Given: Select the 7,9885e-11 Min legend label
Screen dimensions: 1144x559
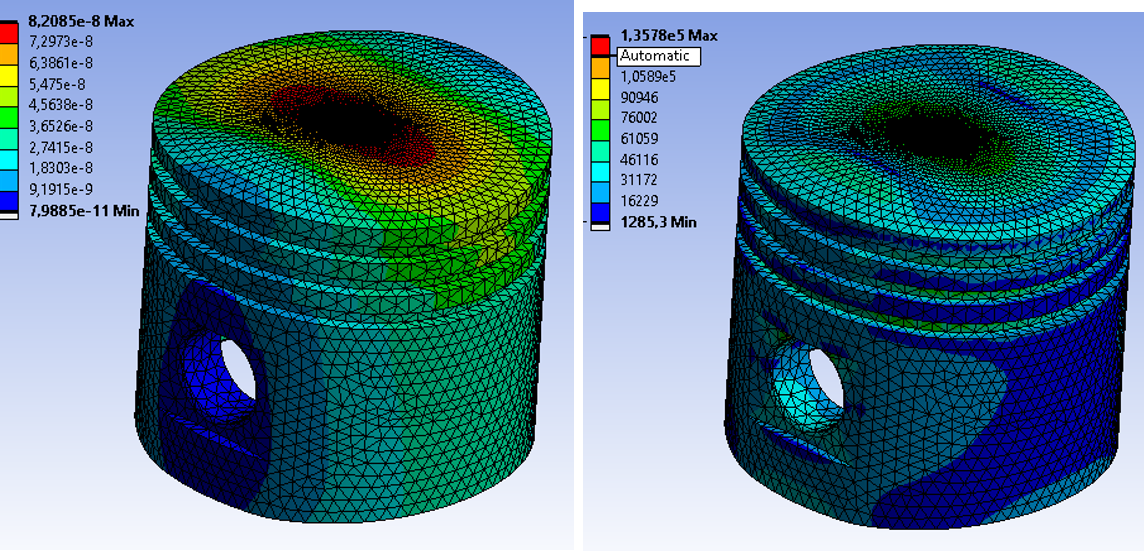Looking at the screenshot, I should [83, 211].
